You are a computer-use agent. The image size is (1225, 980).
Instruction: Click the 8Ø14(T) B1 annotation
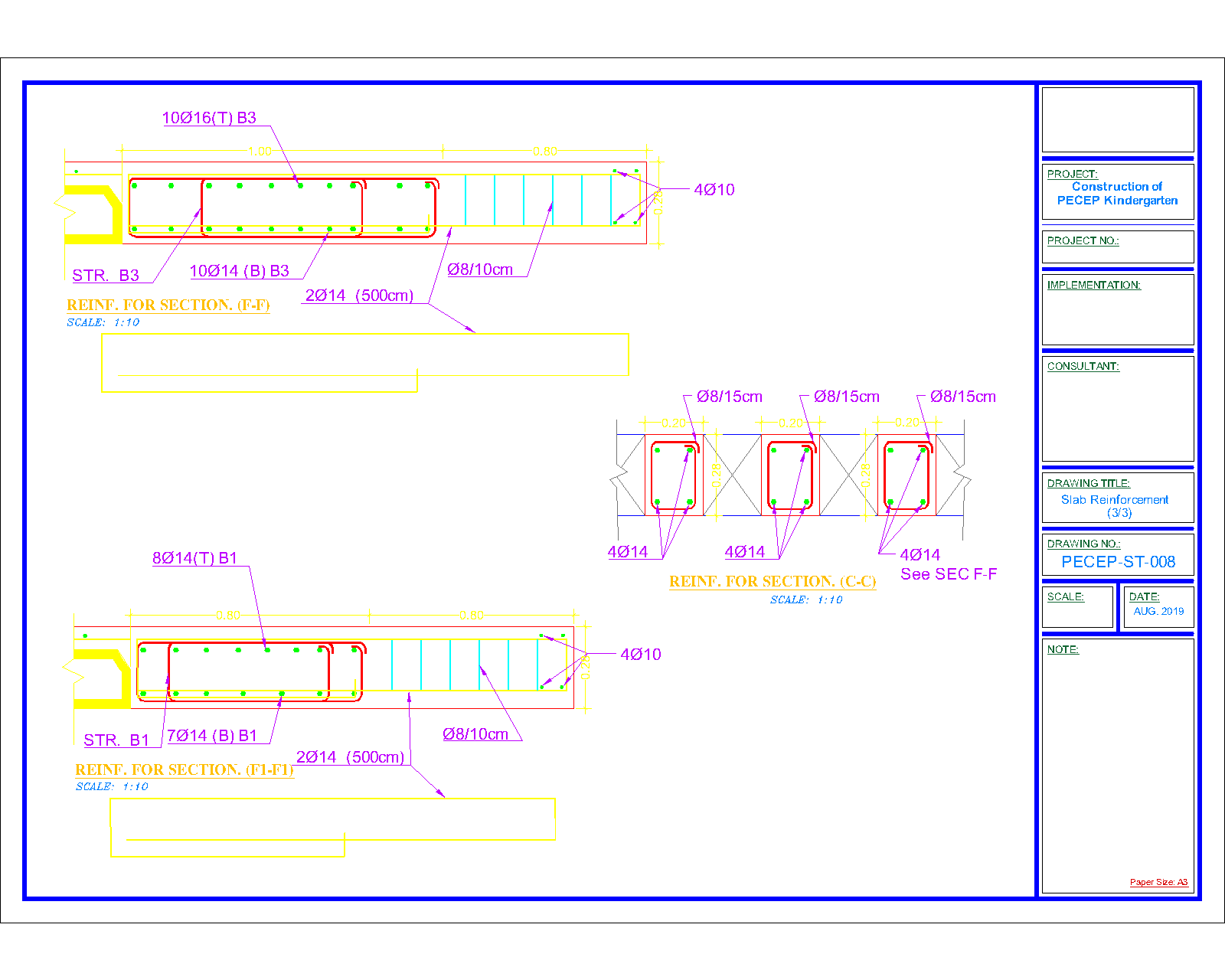point(195,558)
